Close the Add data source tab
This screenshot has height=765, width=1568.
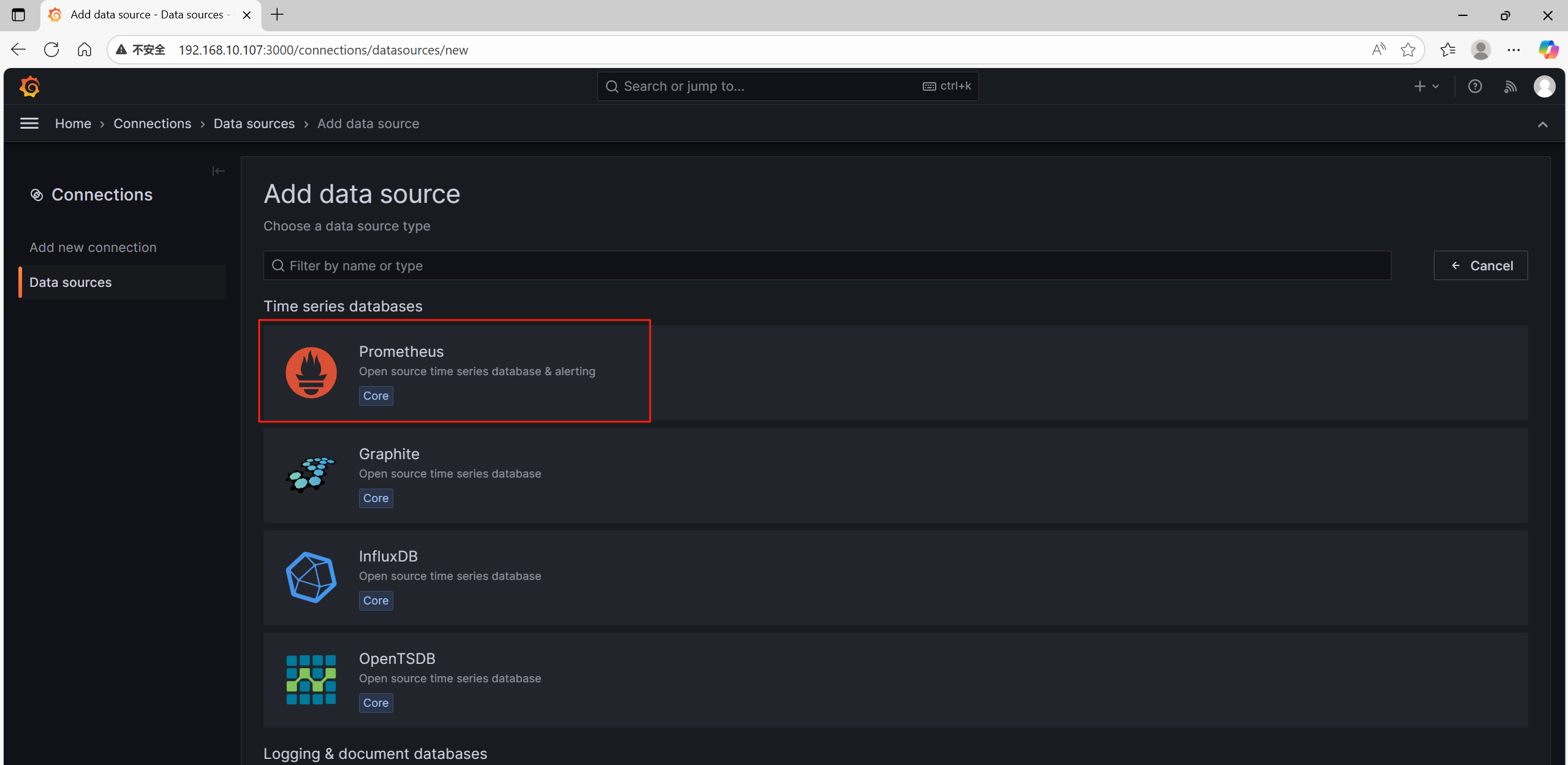coord(247,15)
